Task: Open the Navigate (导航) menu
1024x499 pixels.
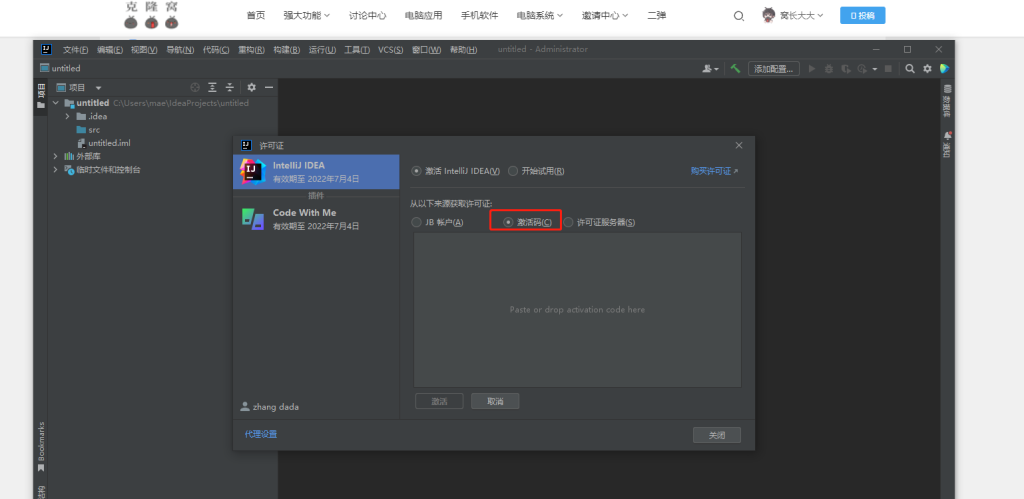Action: coord(180,50)
